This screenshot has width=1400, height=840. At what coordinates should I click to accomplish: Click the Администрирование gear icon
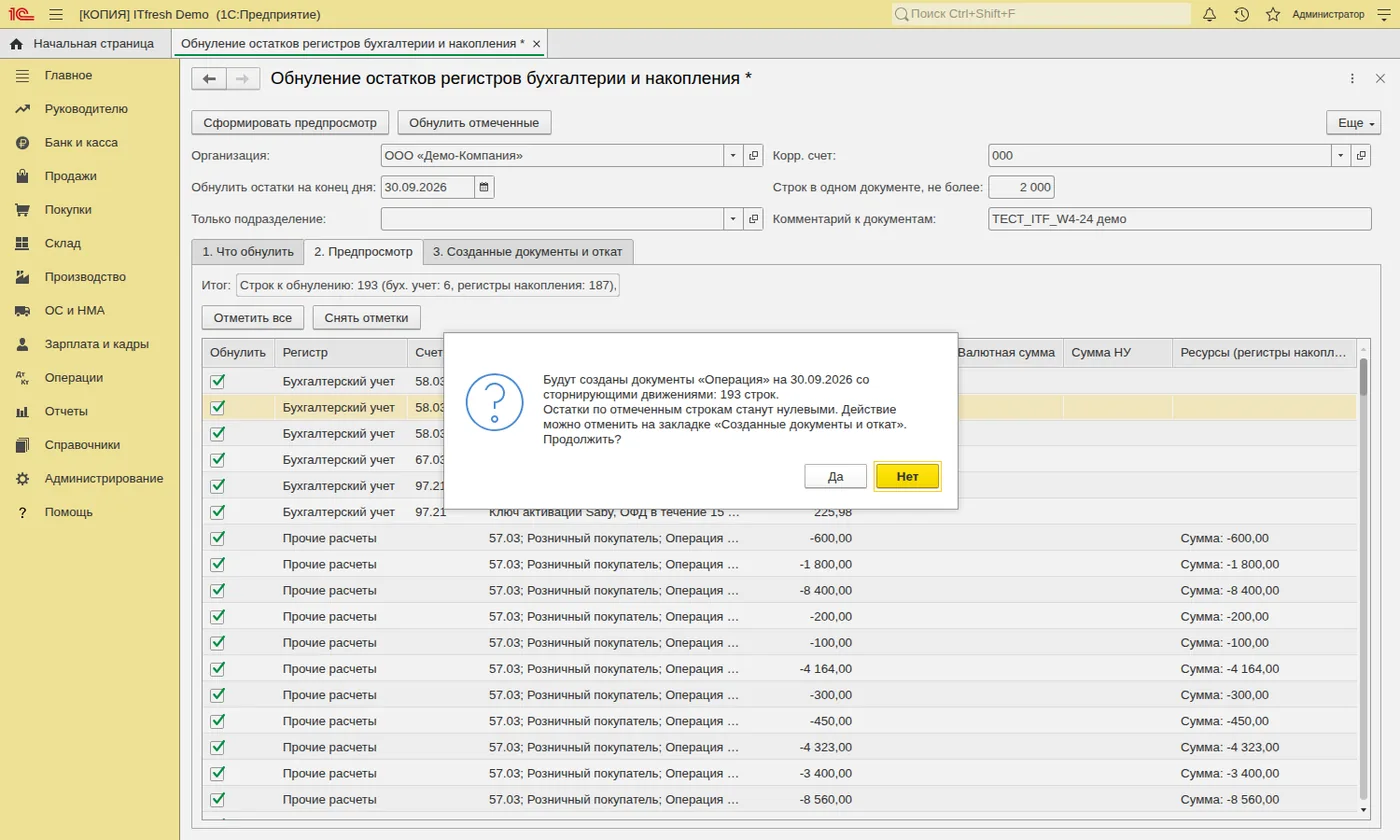tap(22, 479)
